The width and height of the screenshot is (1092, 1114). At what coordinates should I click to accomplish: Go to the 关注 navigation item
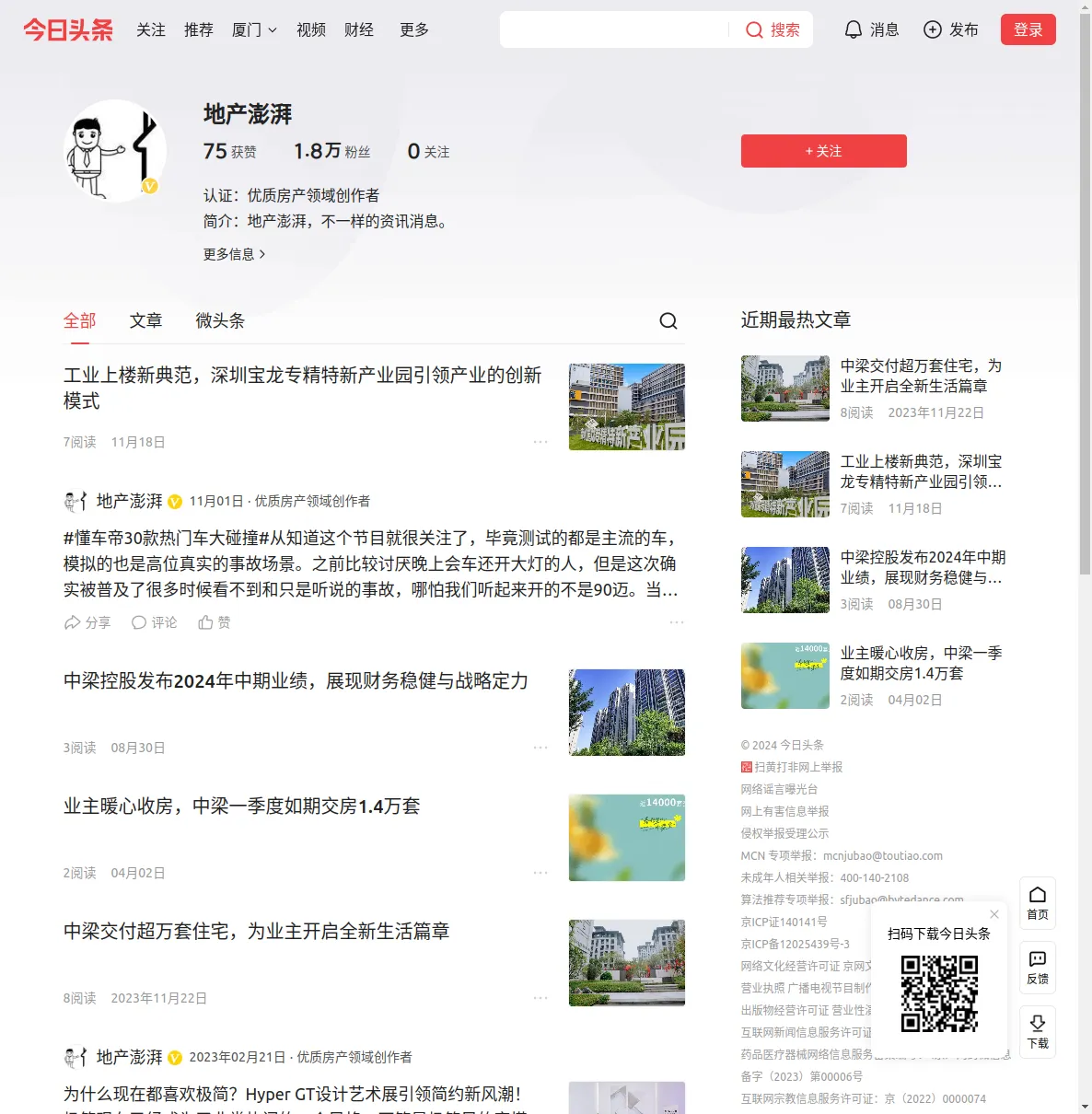pos(151,29)
